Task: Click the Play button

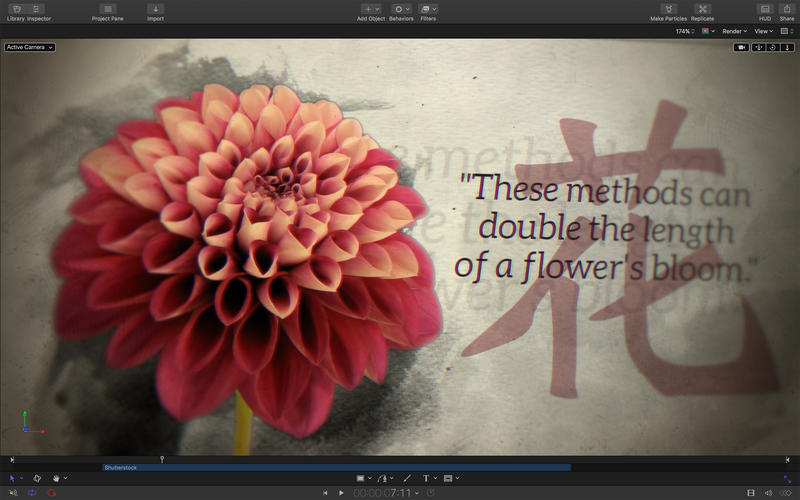Action: pyautogui.click(x=341, y=493)
